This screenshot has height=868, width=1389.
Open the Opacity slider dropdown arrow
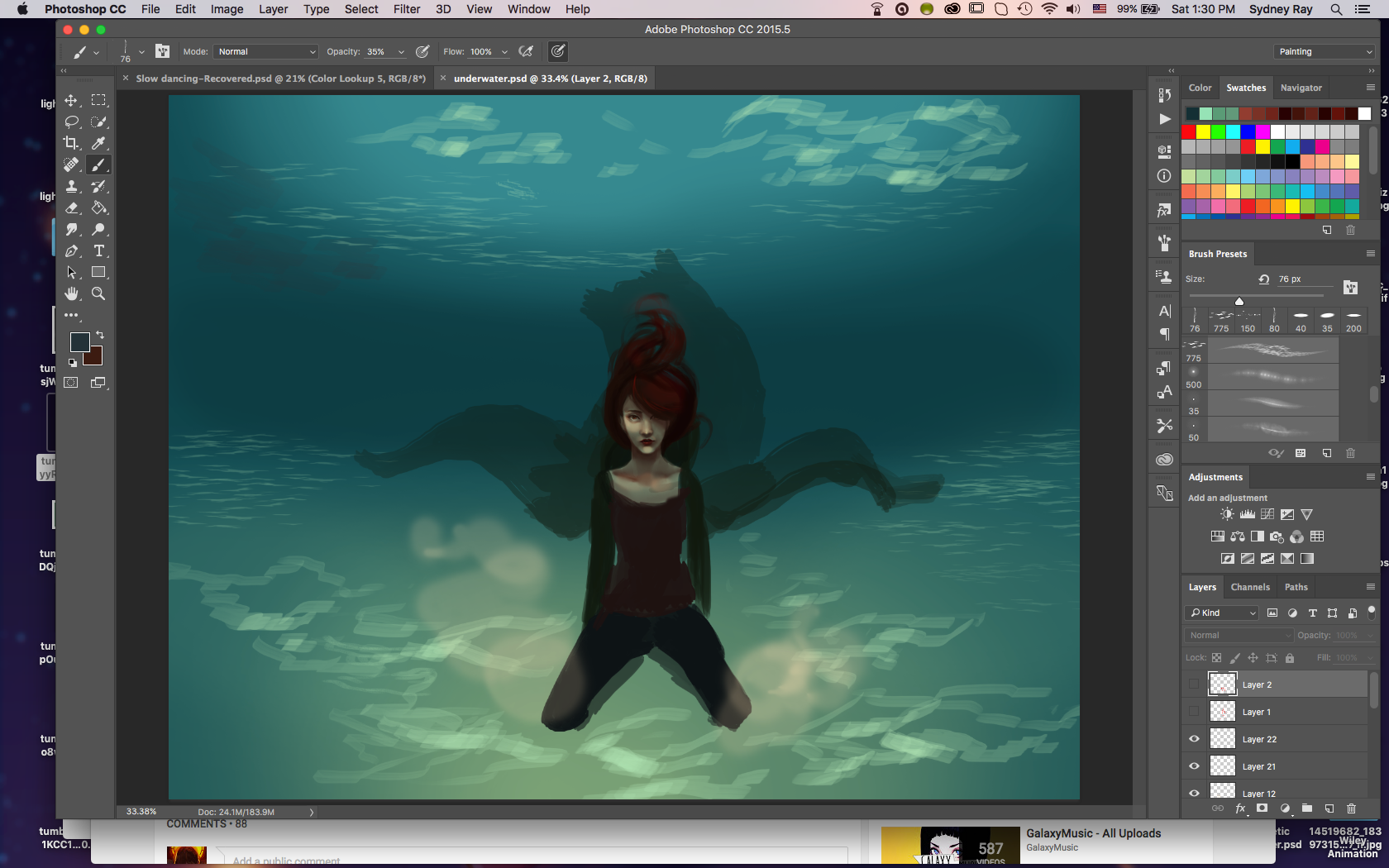401,52
